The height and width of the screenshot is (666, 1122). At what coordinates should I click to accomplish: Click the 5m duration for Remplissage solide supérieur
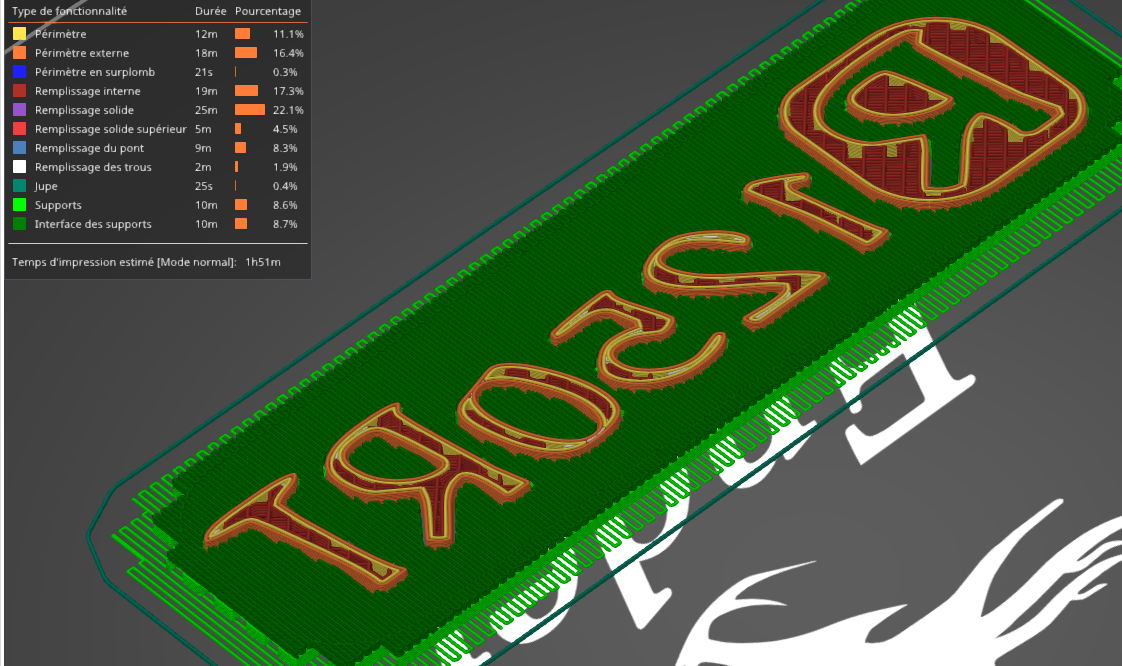[x=203, y=129]
